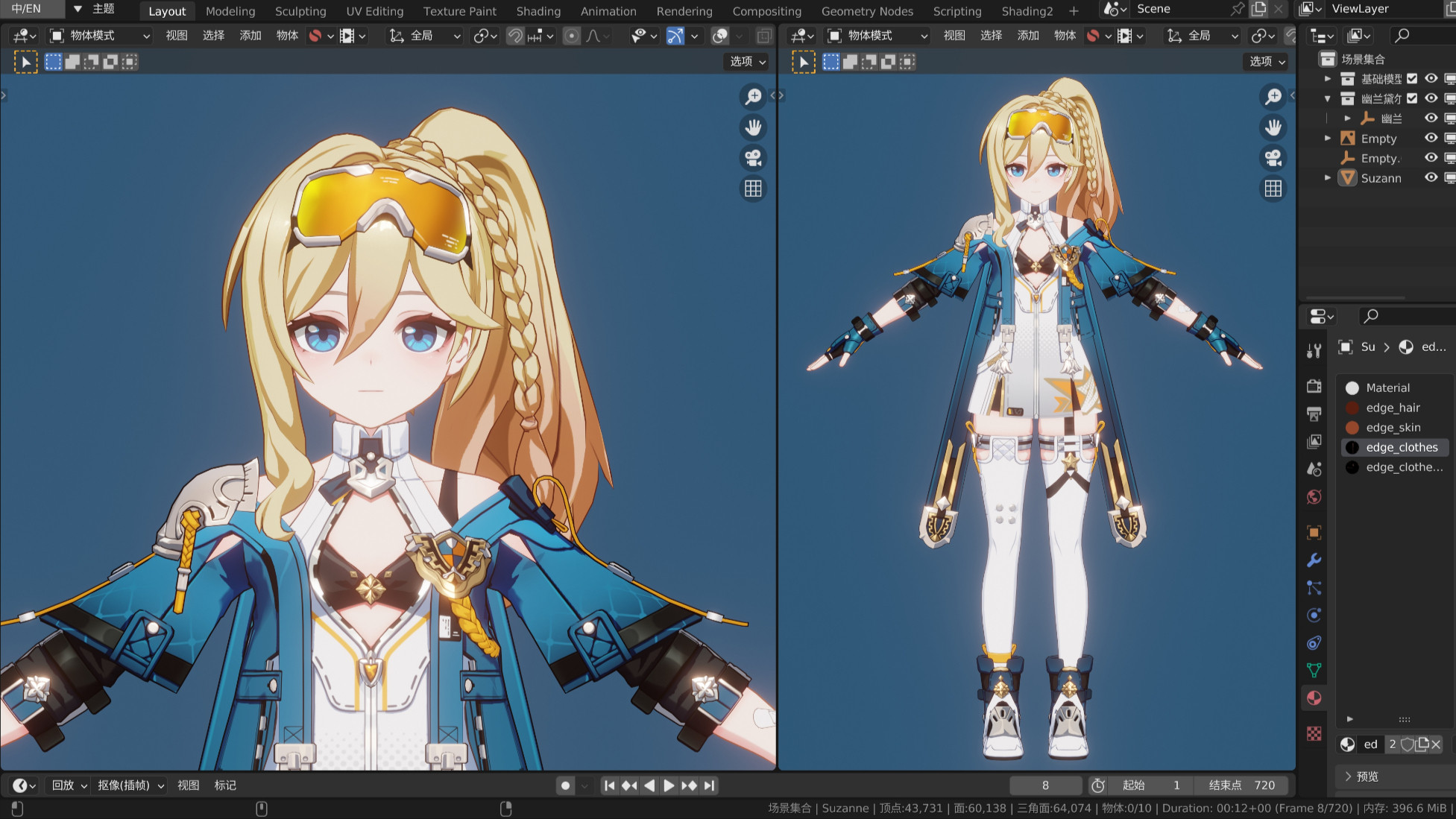Click zoom magnifier in left viewport

(x=753, y=96)
